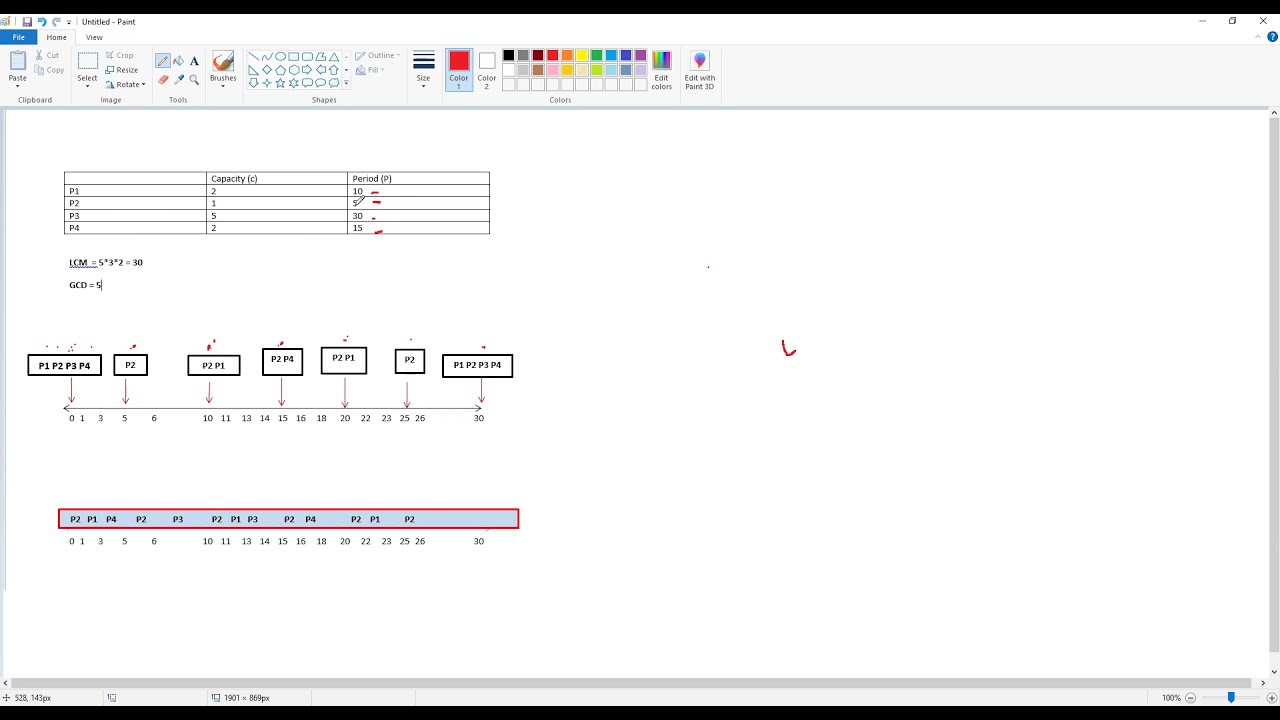Image resolution: width=1280 pixels, height=720 pixels.
Task: Select the Text tool
Action: (x=194, y=61)
